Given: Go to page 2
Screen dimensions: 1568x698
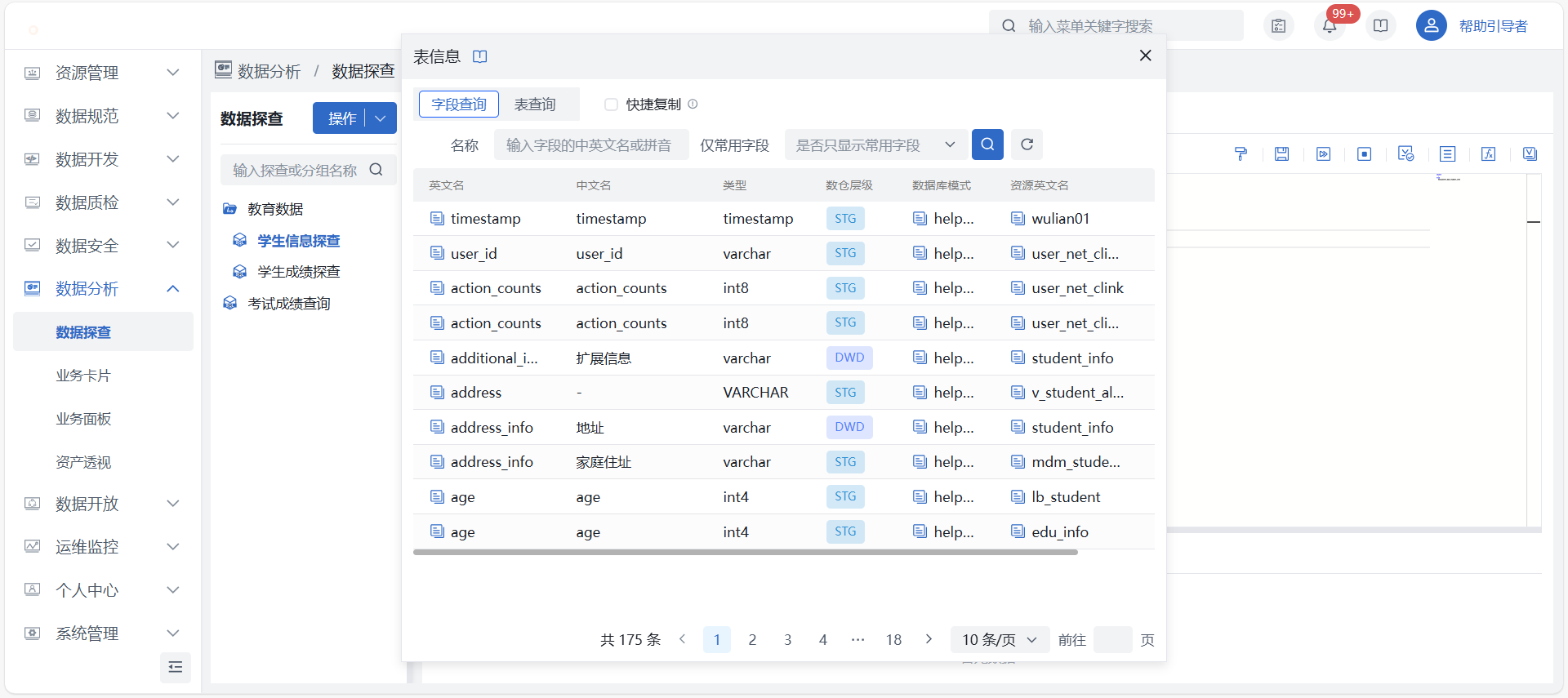Looking at the screenshot, I should 752,639.
